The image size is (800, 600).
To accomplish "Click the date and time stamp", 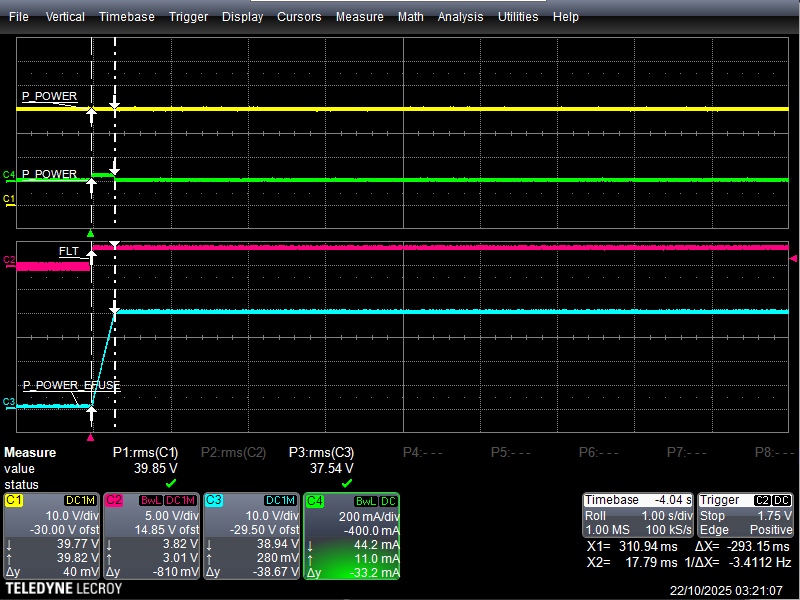I will (726, 591).
